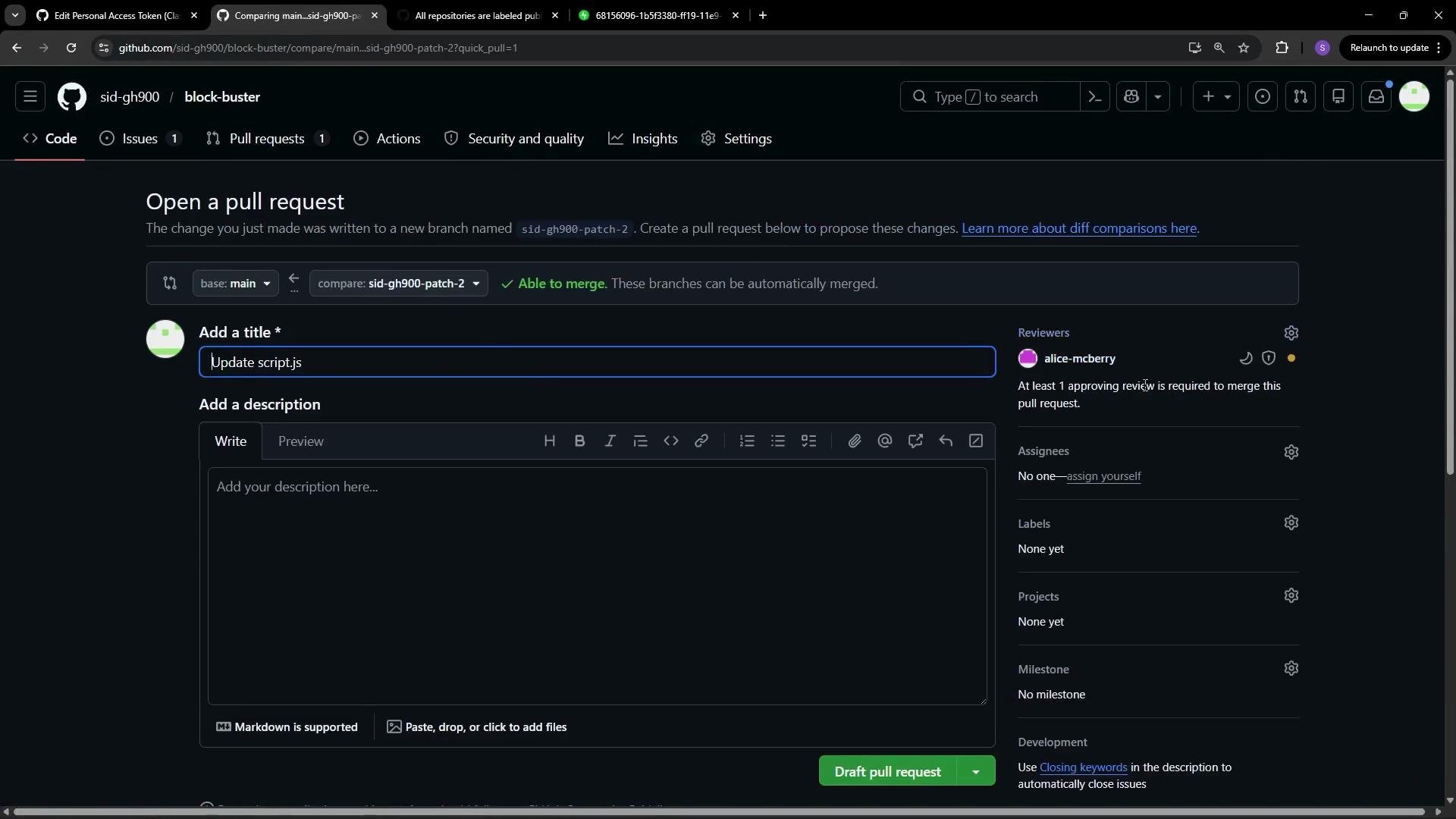Viewport: 1456px width, 819px height.
Task: Open alice-mcberry reviewer profile
Action: [x=1080, y=359]
